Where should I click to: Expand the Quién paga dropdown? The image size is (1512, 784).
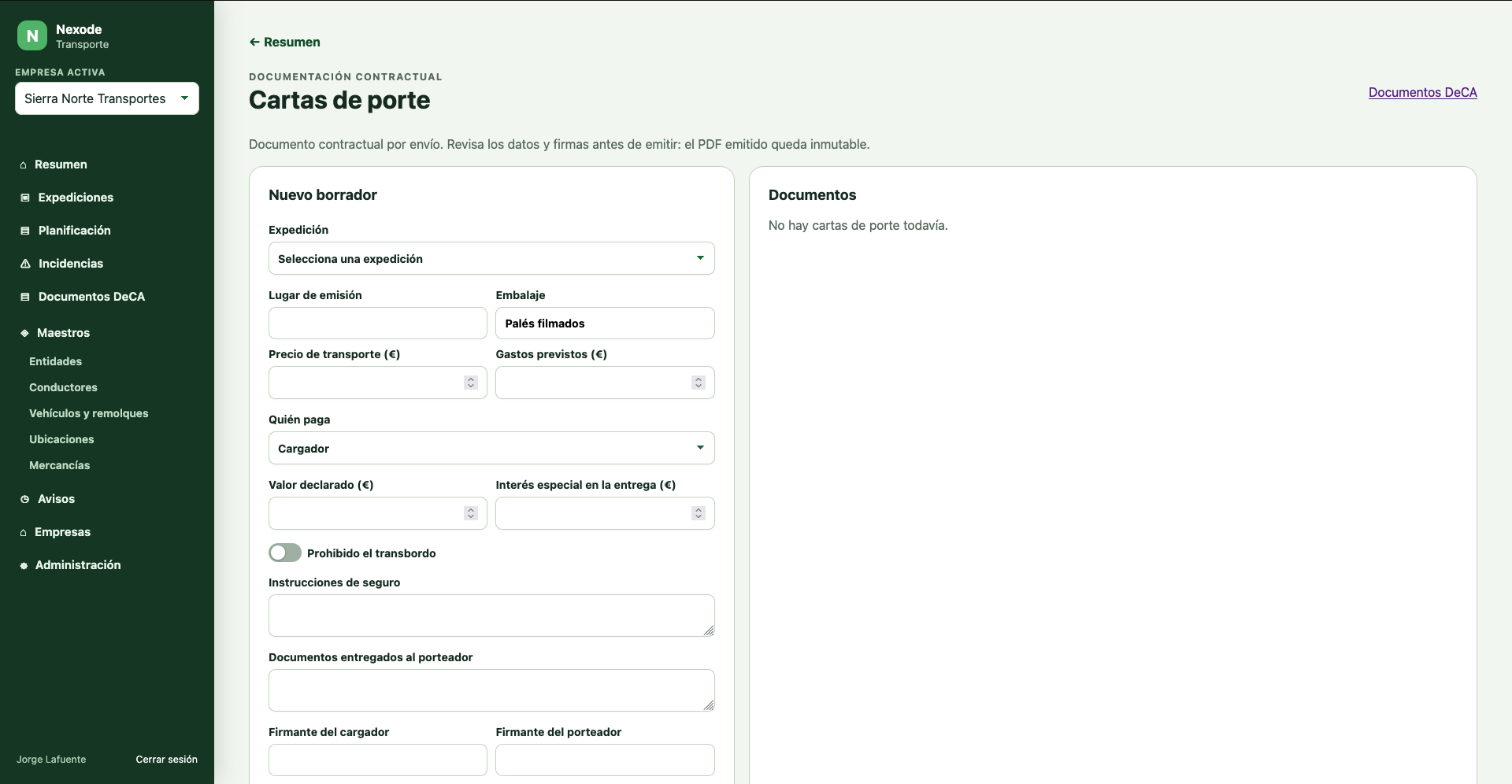pos(491,448)
